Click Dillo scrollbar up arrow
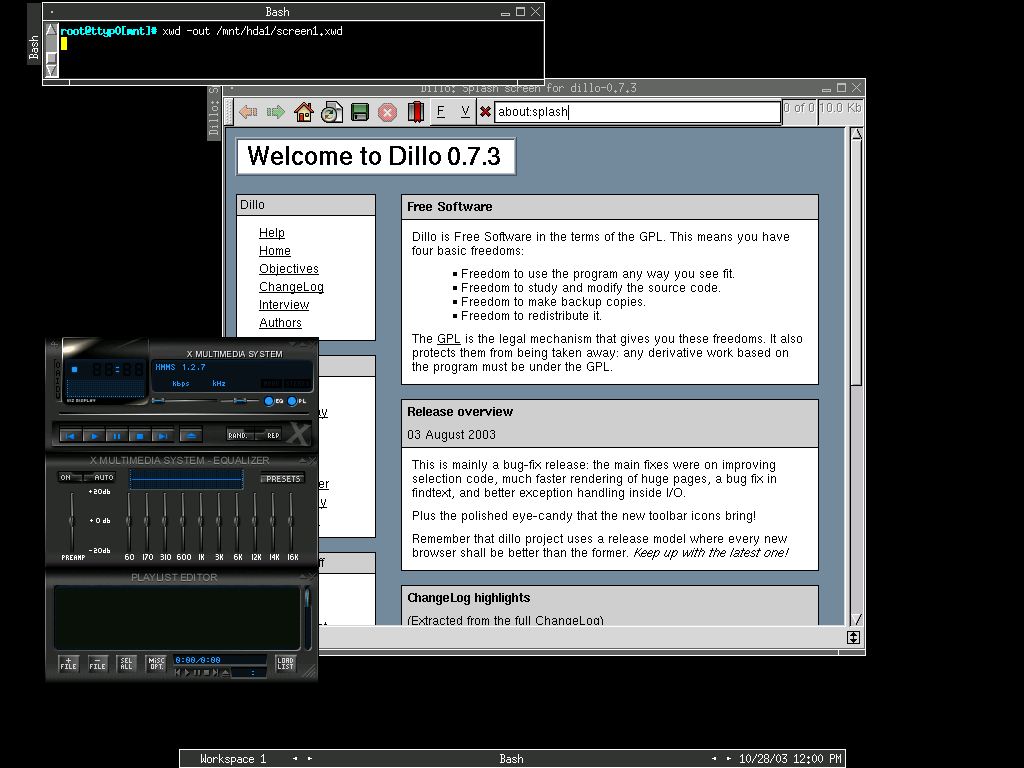Image resolution: width=1024 pixels, height=768 pixels. (x=857, y=135)
